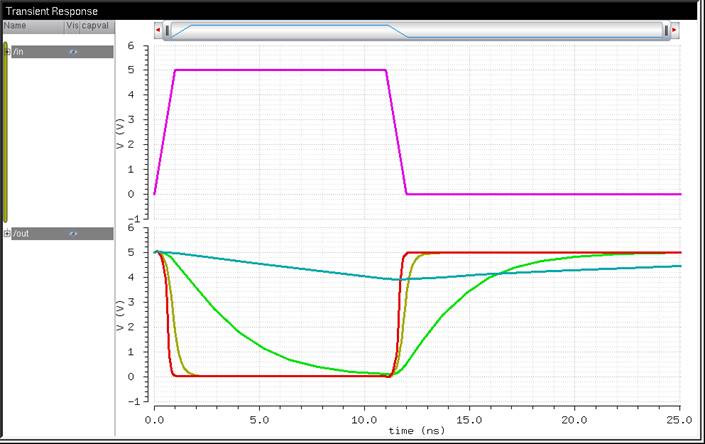Click right grip handle of zoom slider
Screen dimensions: 705x444
pos(665,31)
